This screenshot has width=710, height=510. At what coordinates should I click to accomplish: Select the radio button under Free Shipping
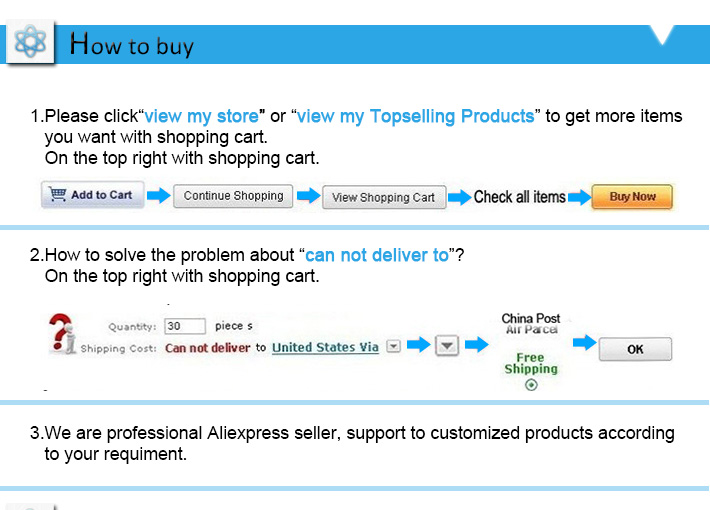click(x=531, y=385)
